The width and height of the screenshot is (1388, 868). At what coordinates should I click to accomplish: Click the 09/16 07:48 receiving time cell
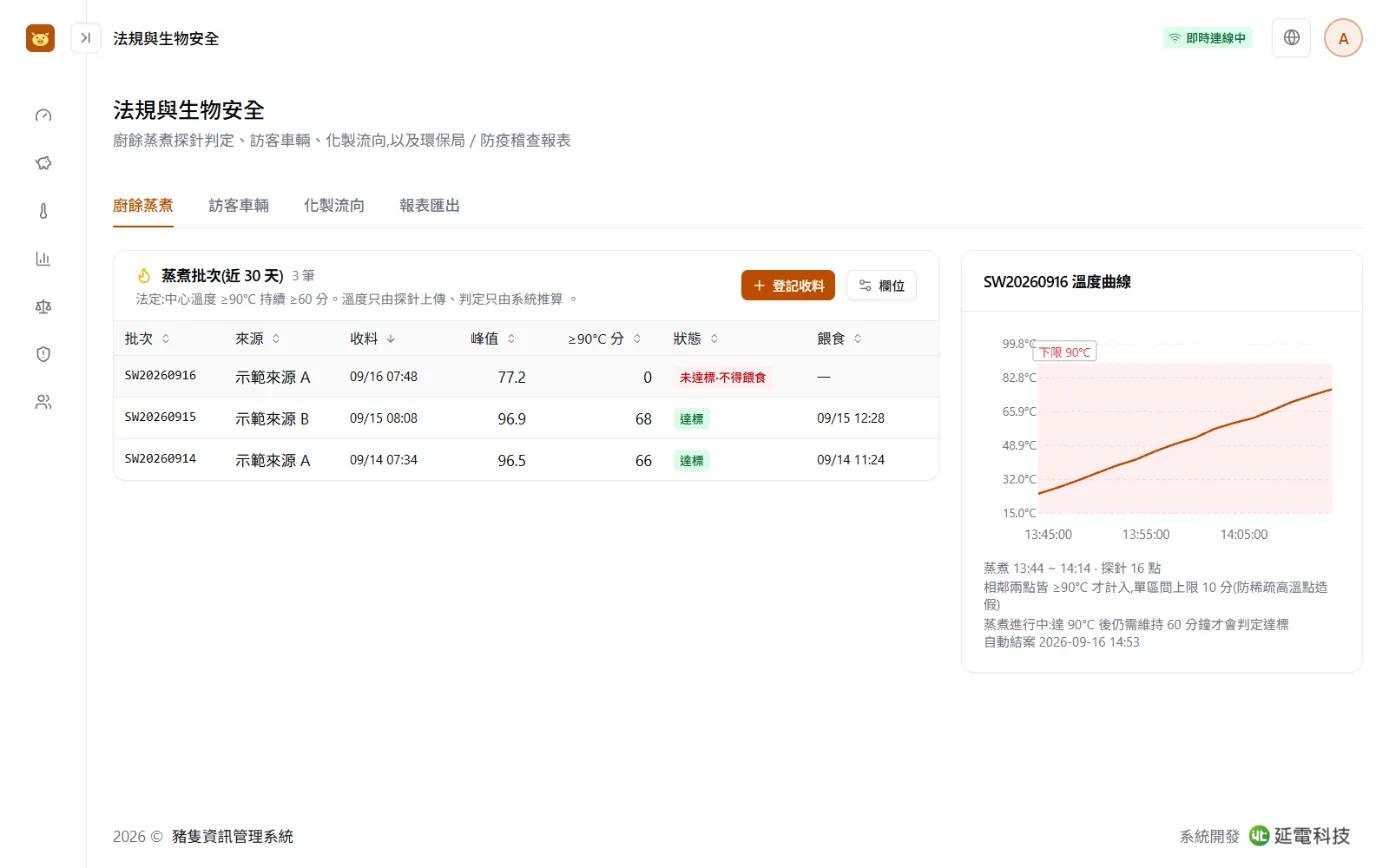coord(384,377)
